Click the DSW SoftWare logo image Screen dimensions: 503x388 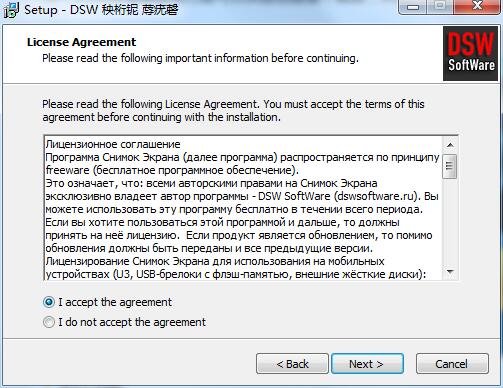[470, 54]
